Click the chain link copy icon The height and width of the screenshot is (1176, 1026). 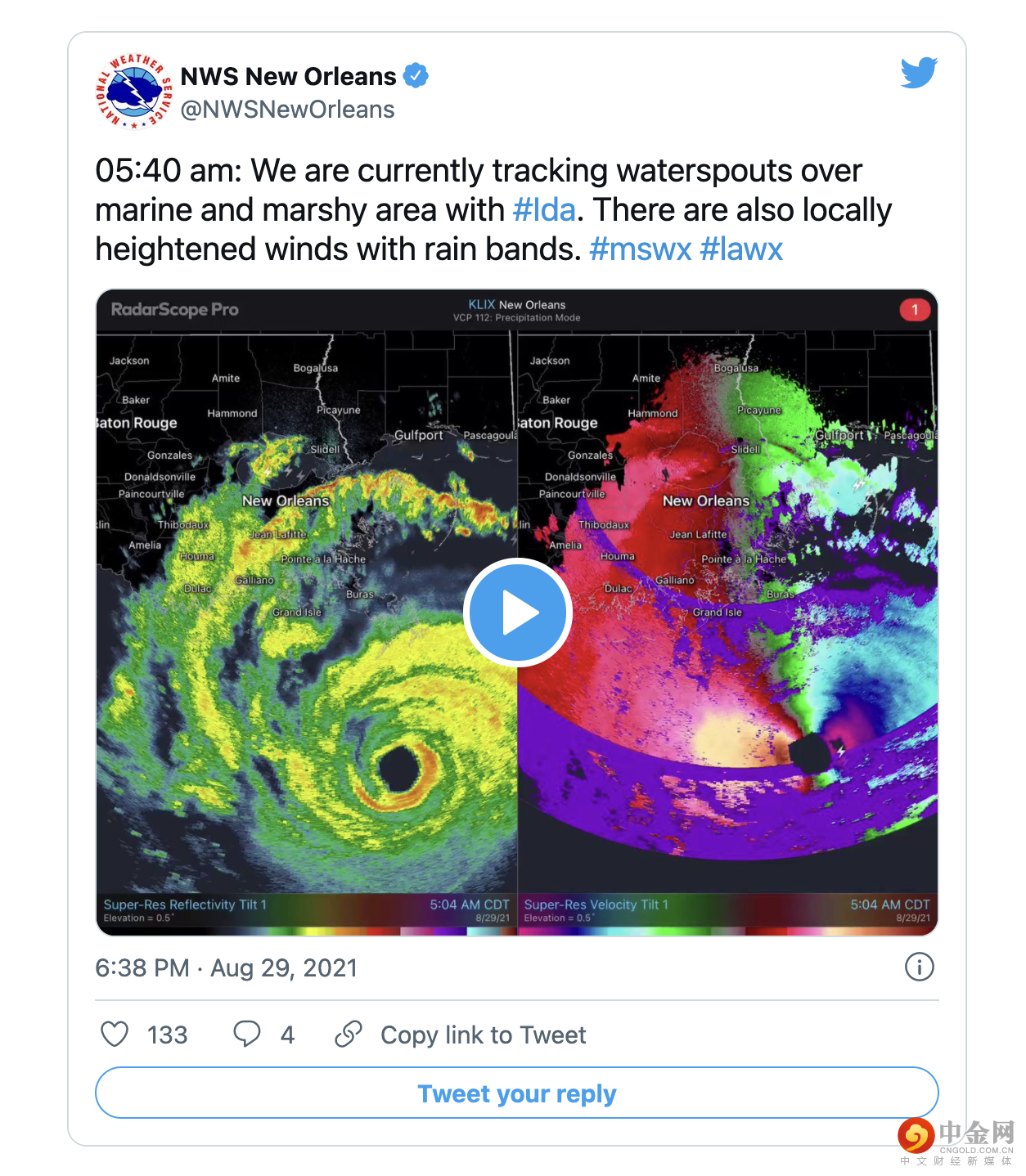(x=349, y=1034)
